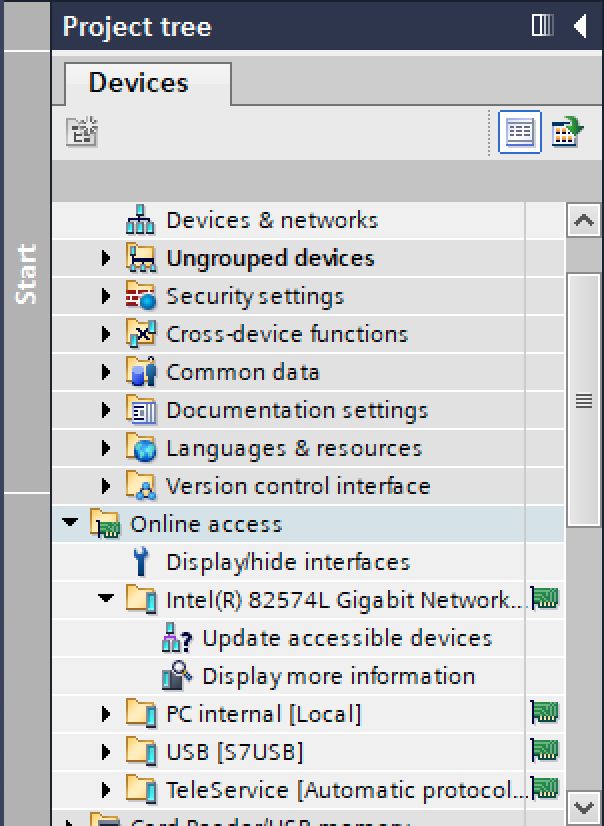Expand the USB [S7USB] node
Viewport: 604px width, 826px height.
coord(107,752)
